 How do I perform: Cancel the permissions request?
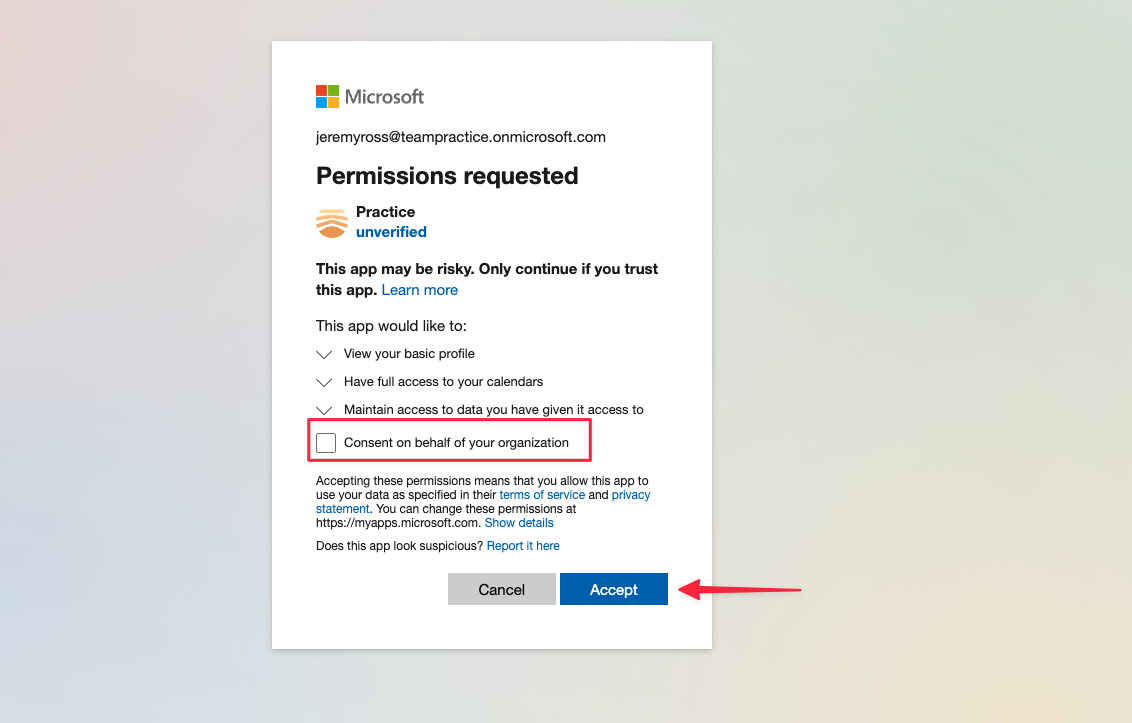click(x=502, y=589)
